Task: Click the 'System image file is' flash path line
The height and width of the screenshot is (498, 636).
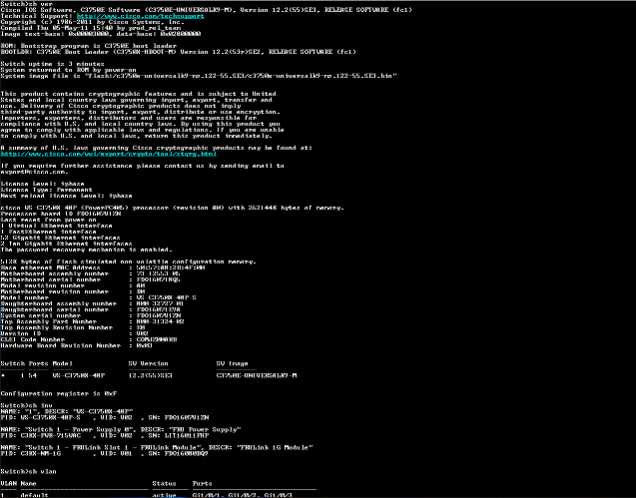Action: click(x=199, y=76)
